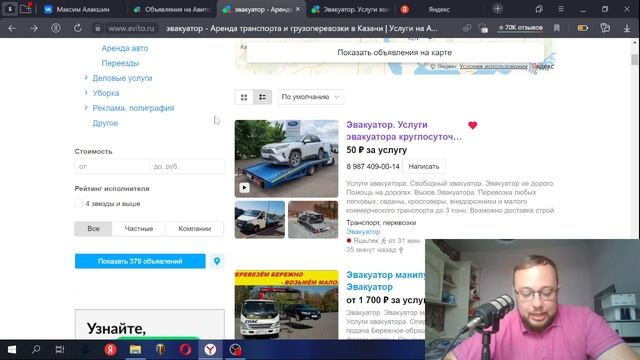Switch to Эвакуатор. Услуги tab
640x360 pixels.
pyautogui.click(x=351, y=9)
